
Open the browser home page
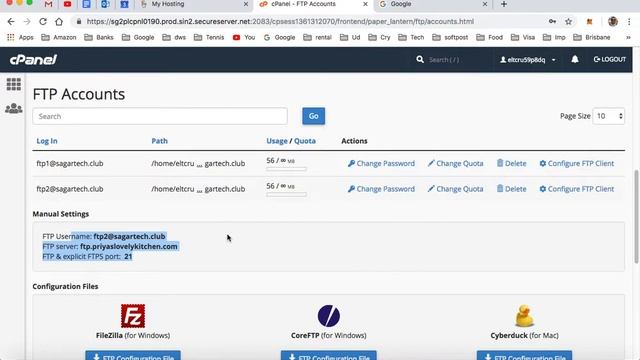59,22
